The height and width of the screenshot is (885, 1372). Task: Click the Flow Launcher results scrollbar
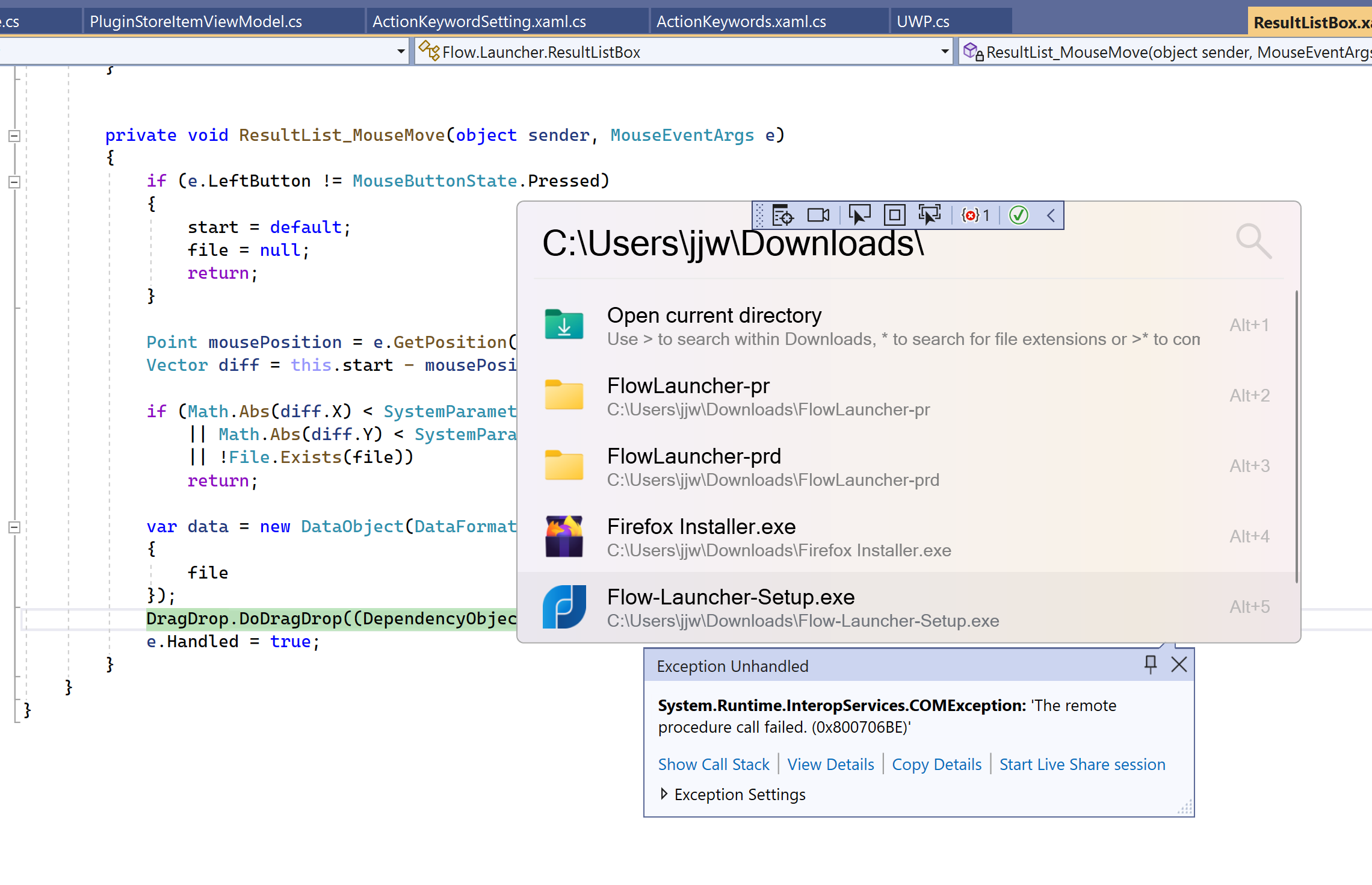1296,436
